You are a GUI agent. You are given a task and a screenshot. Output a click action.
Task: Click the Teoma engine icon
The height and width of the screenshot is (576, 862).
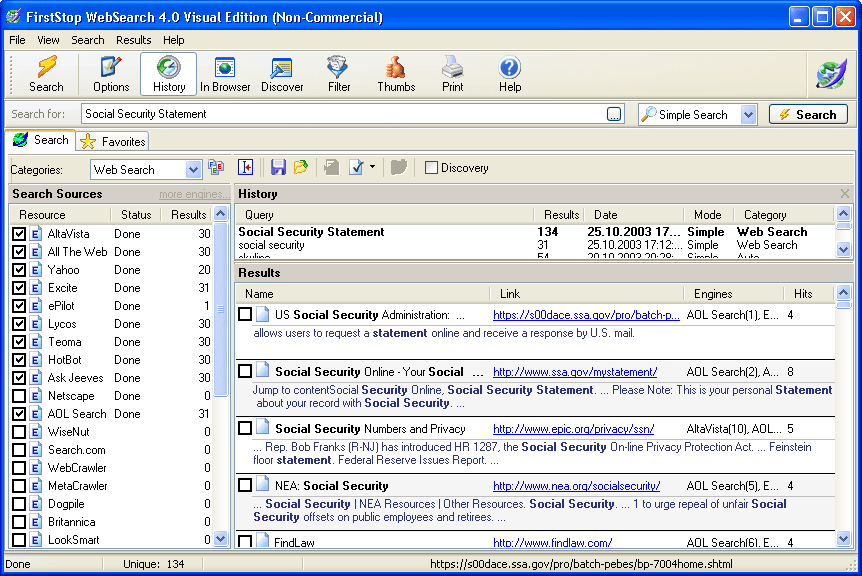click(36, 342)
